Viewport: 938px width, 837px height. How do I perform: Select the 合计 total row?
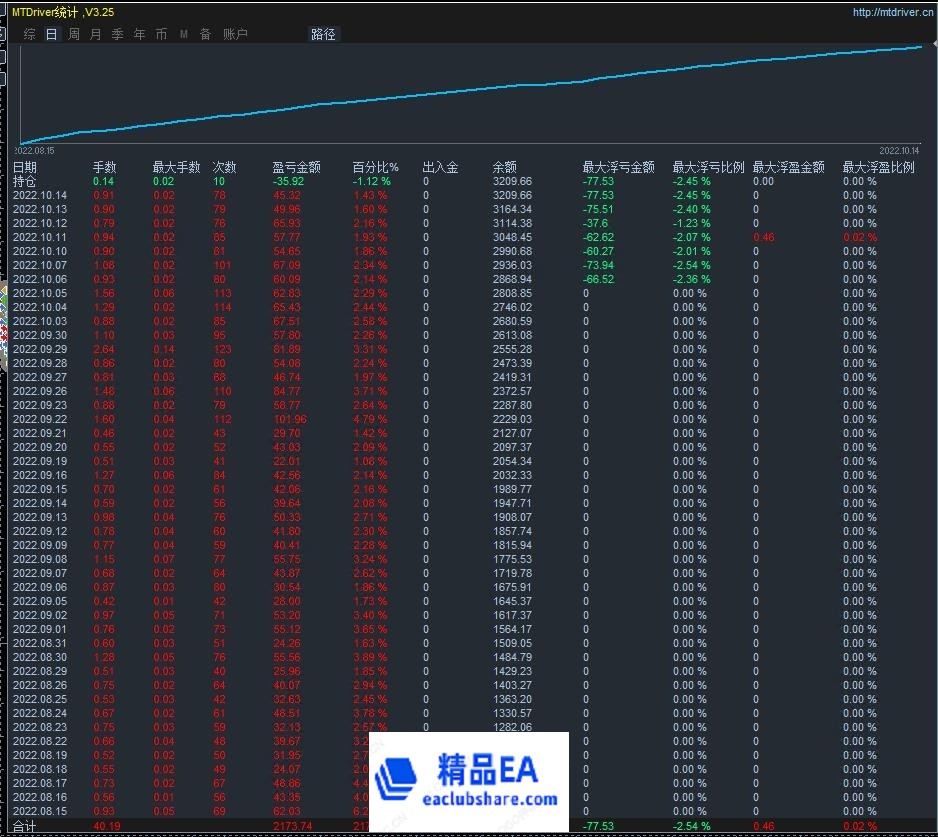click(24, 827)
